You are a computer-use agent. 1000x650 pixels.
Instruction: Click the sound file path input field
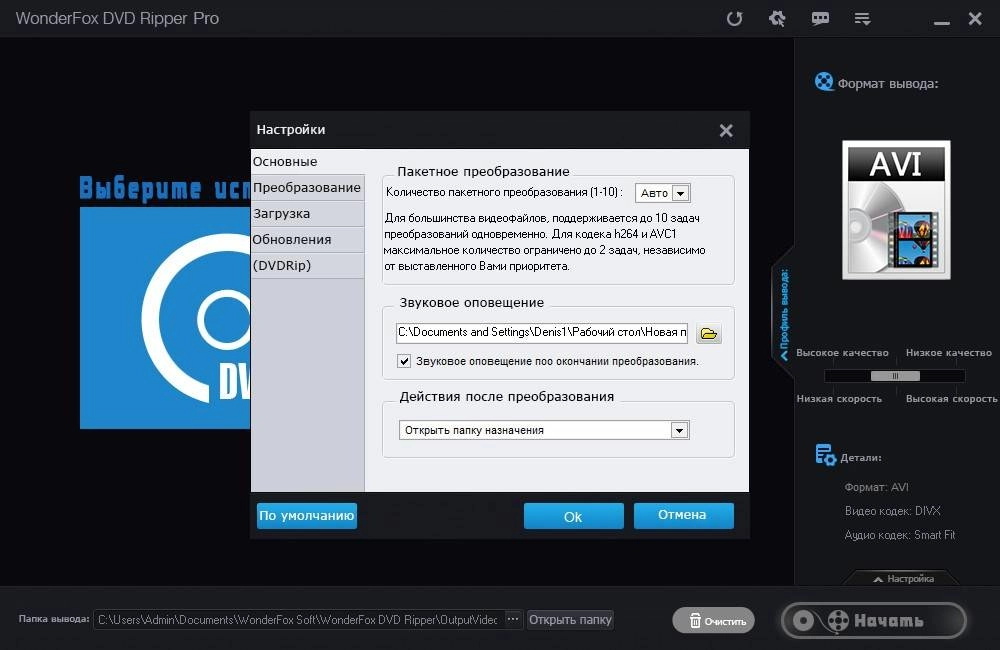541,332
